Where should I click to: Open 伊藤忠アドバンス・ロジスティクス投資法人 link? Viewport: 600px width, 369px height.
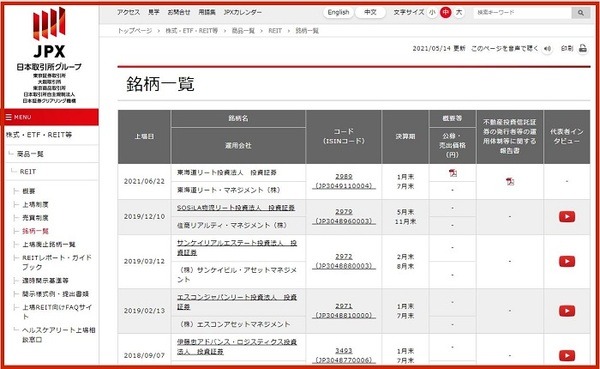(x=236, y=346)
